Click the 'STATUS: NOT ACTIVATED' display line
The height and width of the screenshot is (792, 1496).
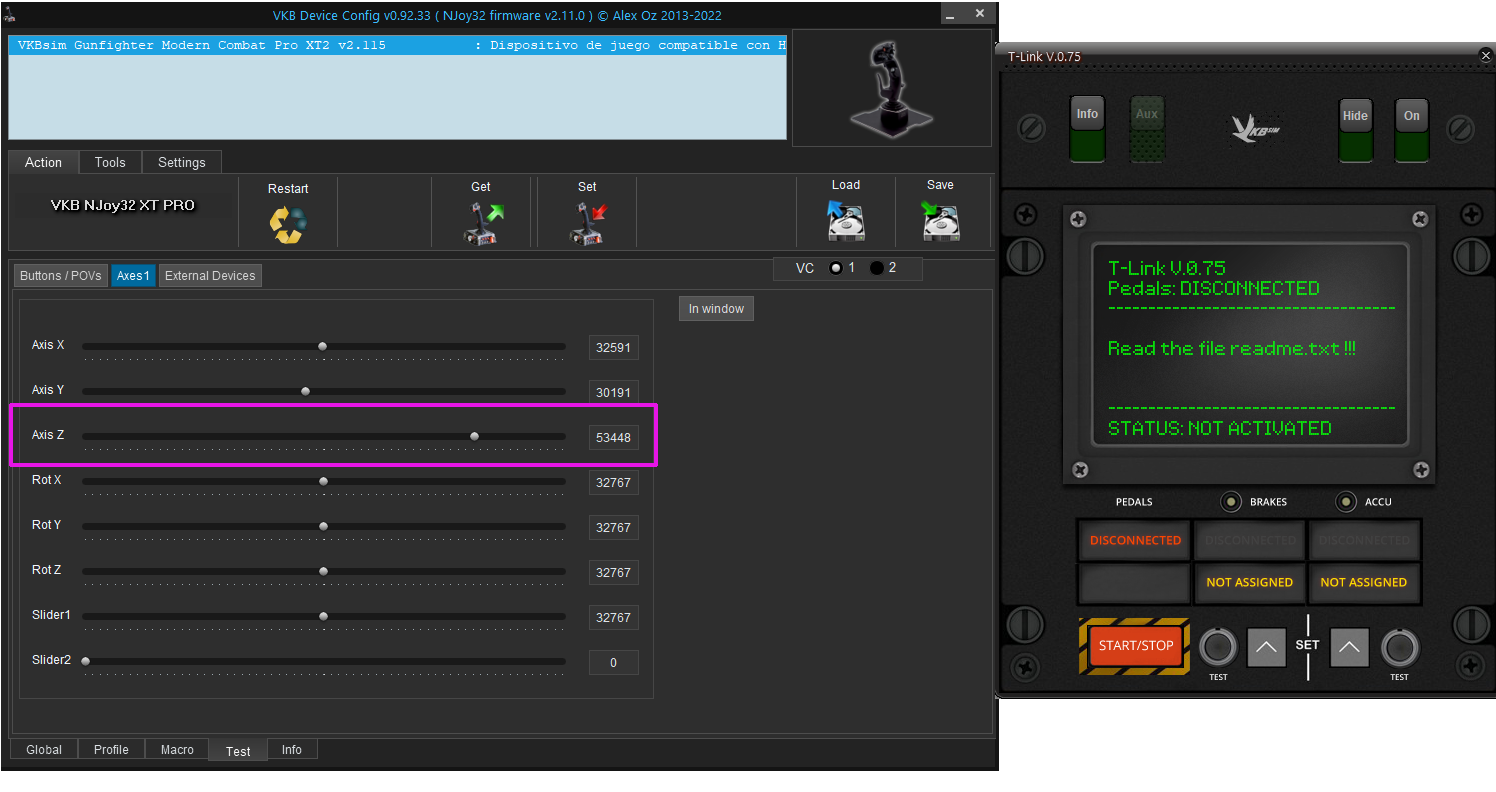tap(1220, 428)
